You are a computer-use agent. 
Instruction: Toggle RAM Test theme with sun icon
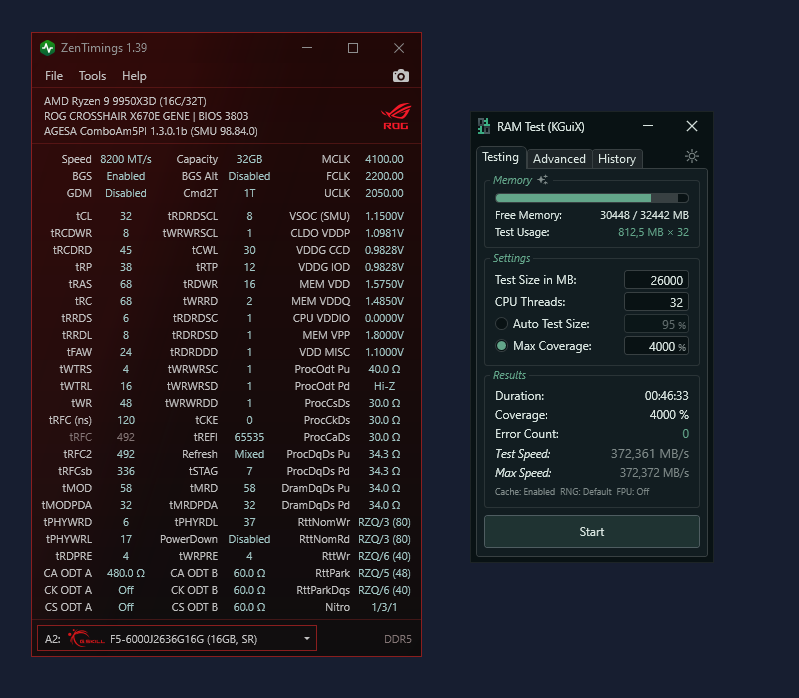click(691, 156)
